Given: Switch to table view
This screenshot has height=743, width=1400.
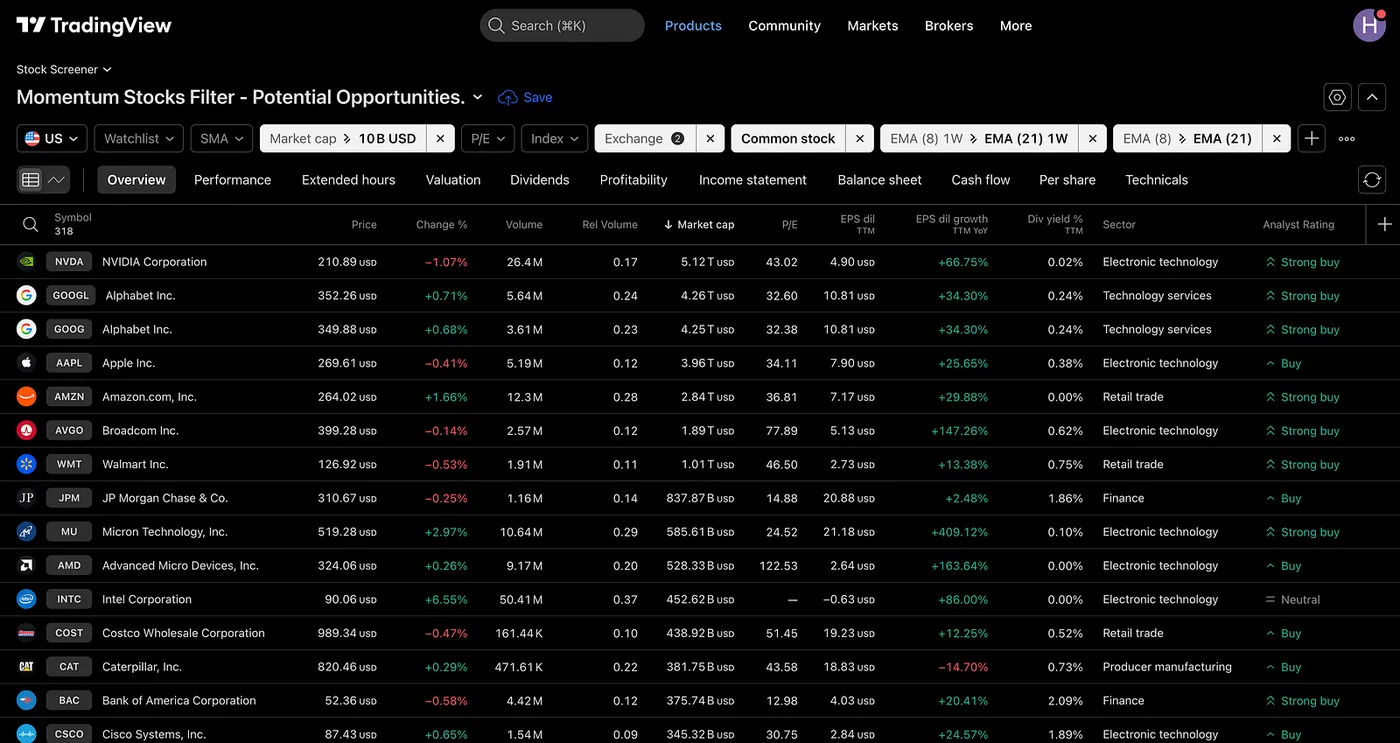Looking at the screenshot, I should pyautogui.click(x=31, y=180).
